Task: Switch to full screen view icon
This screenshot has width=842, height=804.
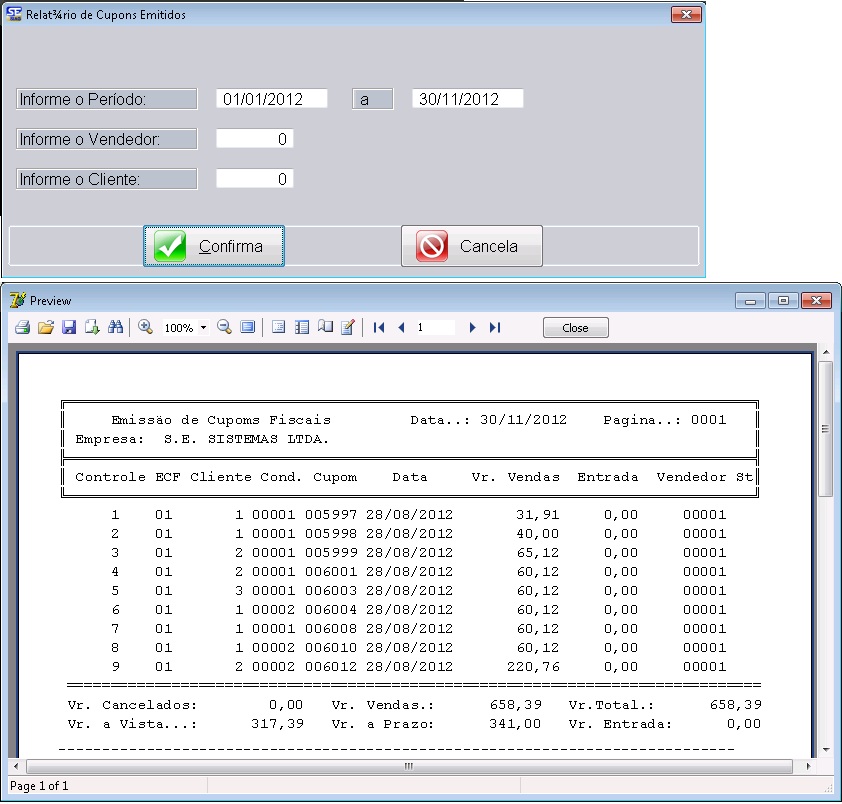Action: [247, 327]
